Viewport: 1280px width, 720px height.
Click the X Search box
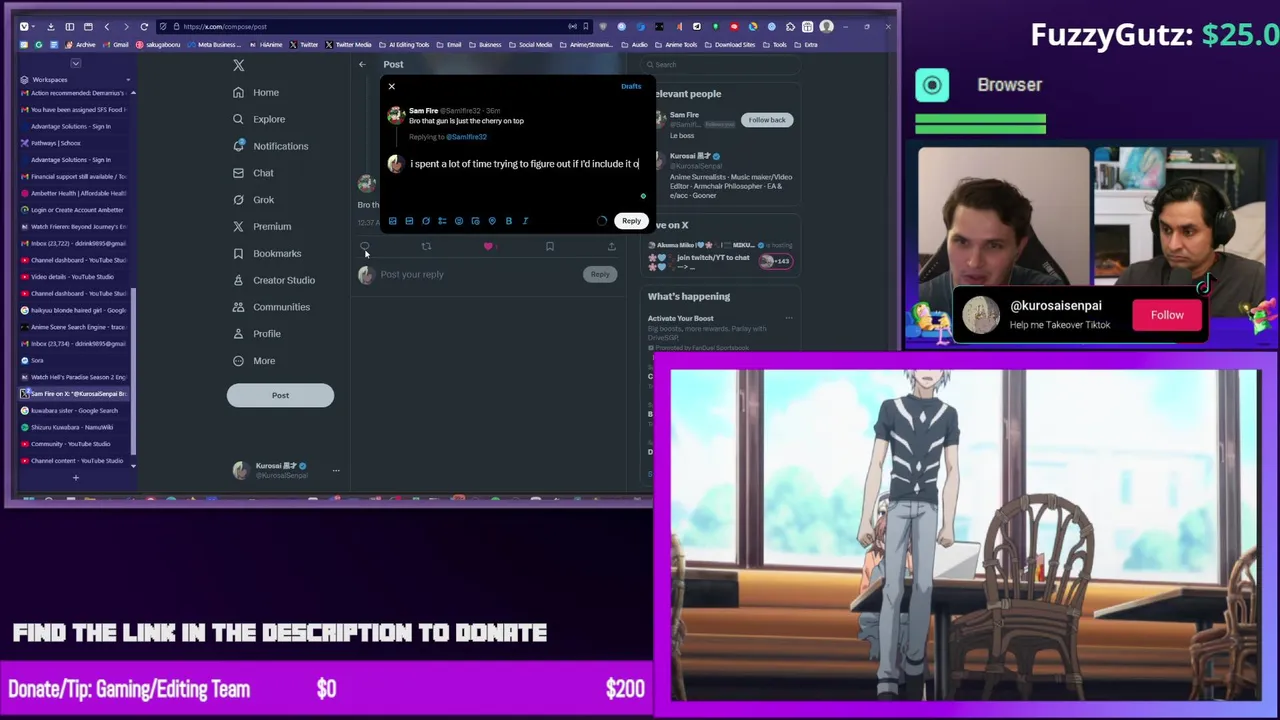[720, 65]
